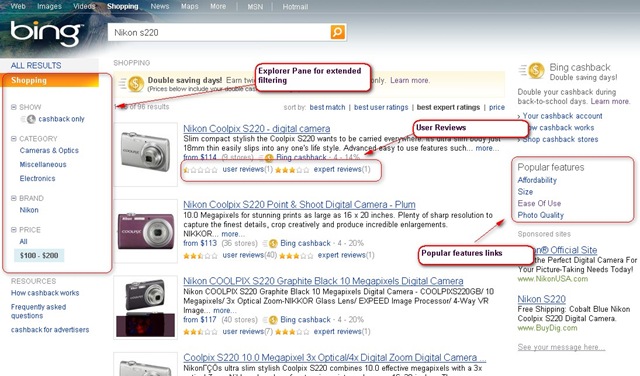Image resolution: width=640 pixels, height=376 pixels.
Task: Collapse the PRICE filter section
Action: pos(13,230)
